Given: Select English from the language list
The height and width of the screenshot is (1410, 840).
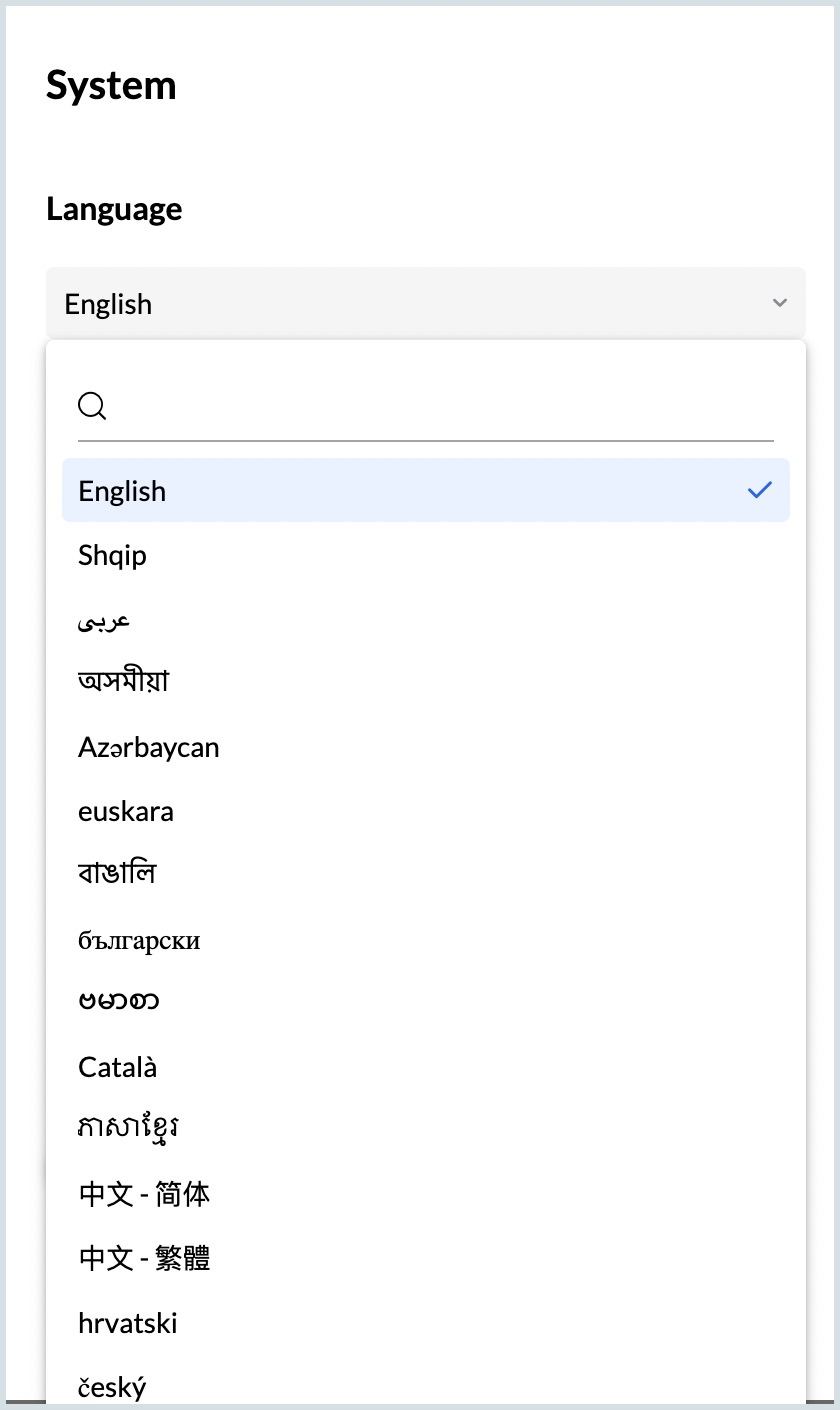Looking at the screenshot, I should [122, 491].
